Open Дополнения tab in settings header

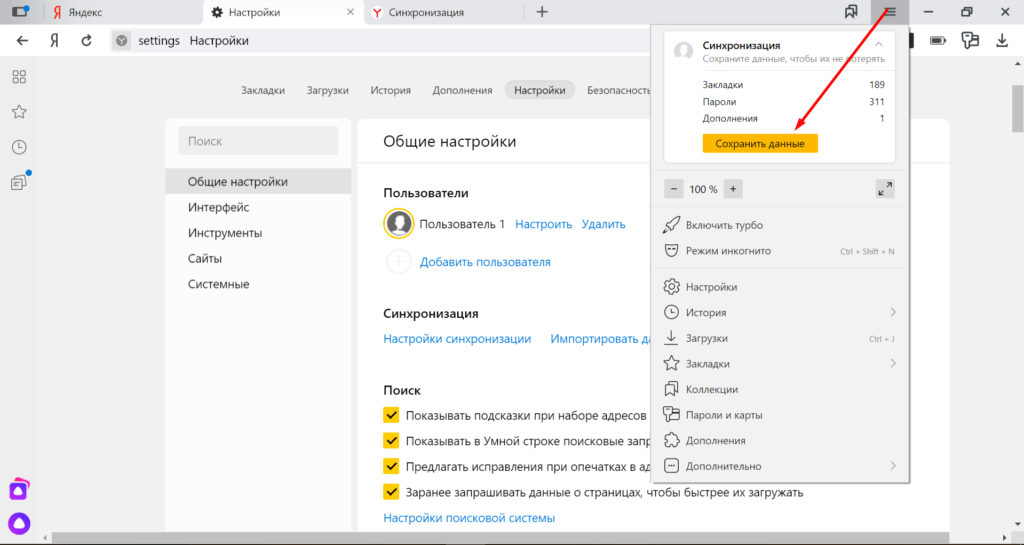[x=462, y=90]
